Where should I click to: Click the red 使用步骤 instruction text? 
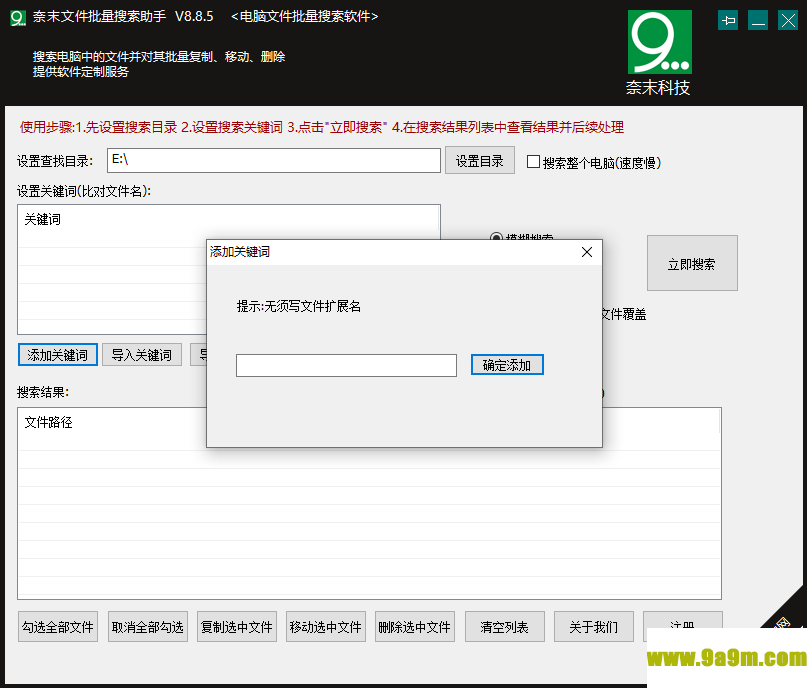322,127
